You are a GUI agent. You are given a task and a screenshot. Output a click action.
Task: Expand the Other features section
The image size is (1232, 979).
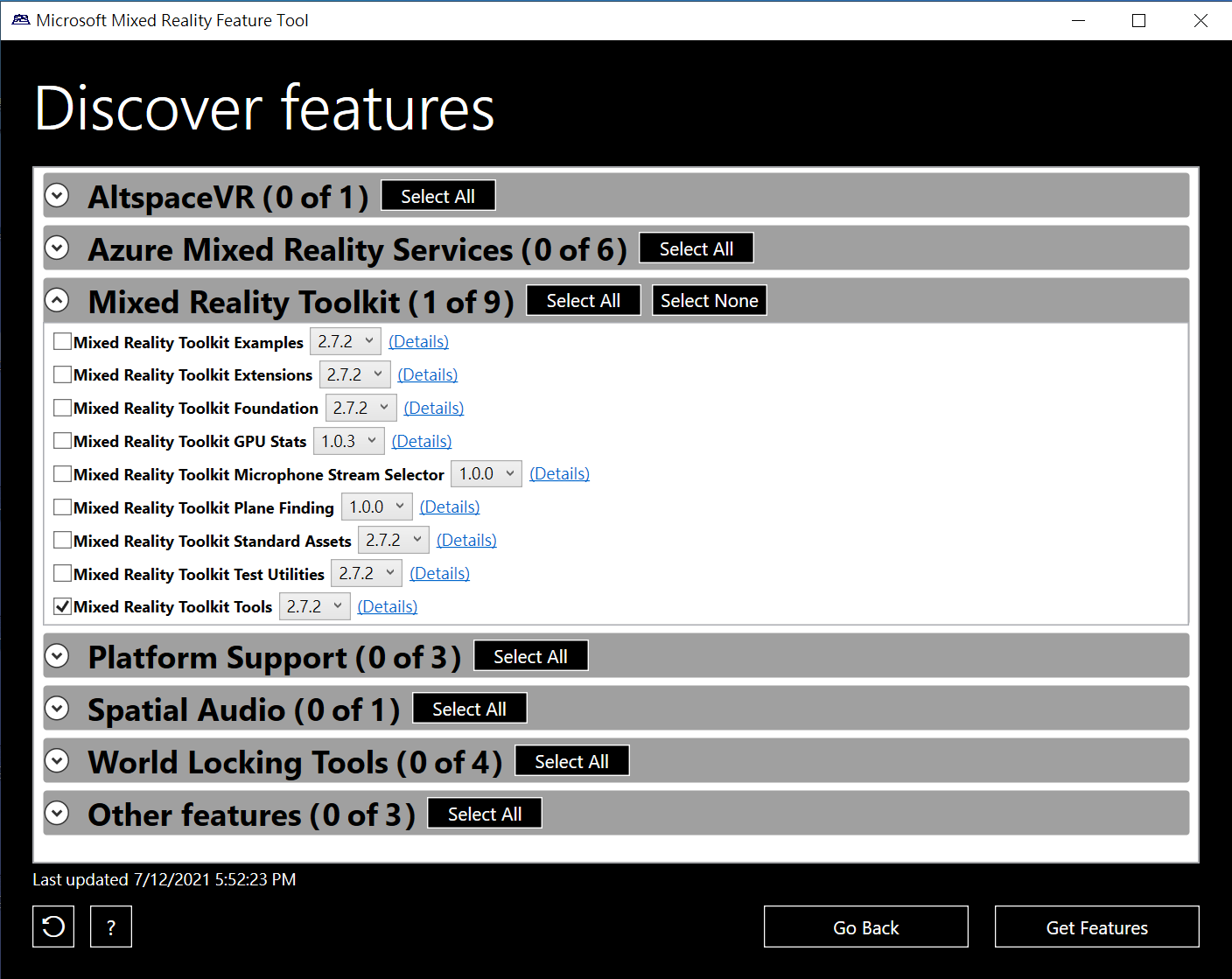(57, 813)
